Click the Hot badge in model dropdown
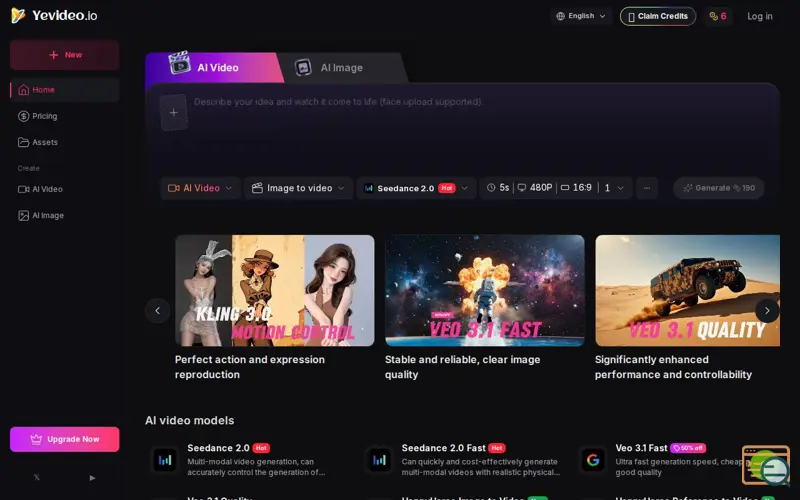Image resolution: width=800 pixels, height=500 pixels. point(446,188)
